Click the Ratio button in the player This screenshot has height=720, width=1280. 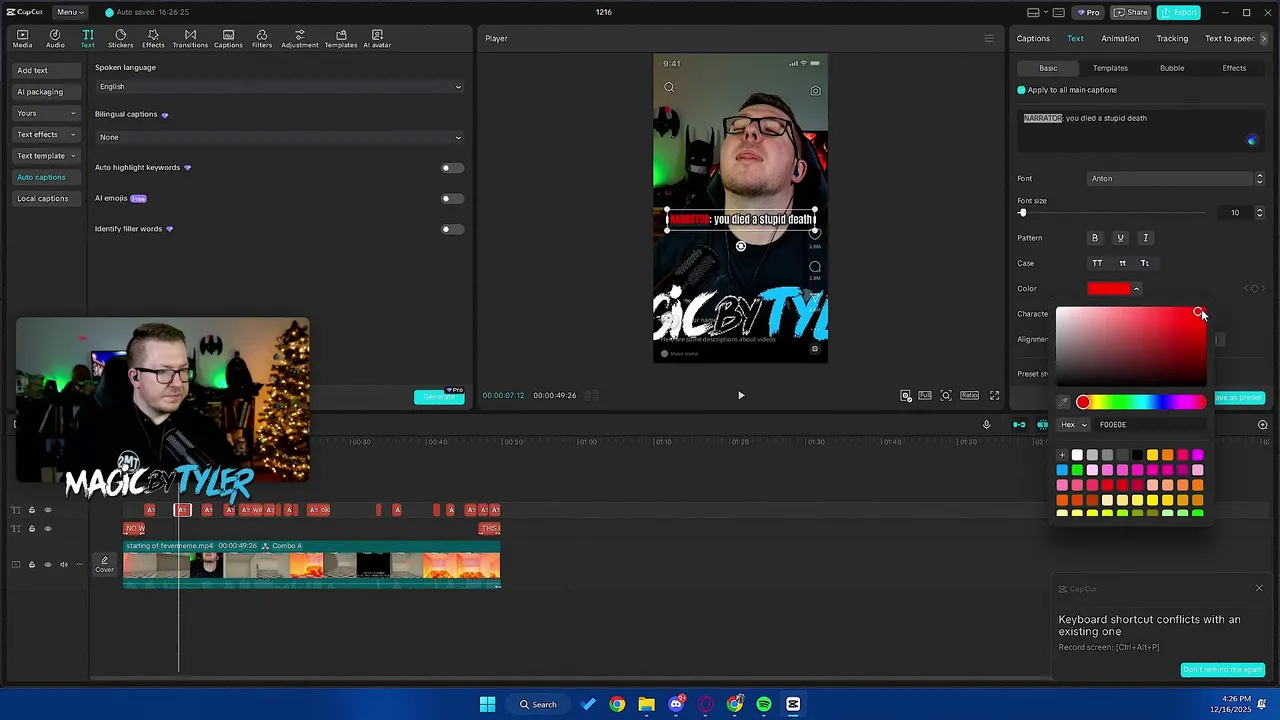point(969,395)
